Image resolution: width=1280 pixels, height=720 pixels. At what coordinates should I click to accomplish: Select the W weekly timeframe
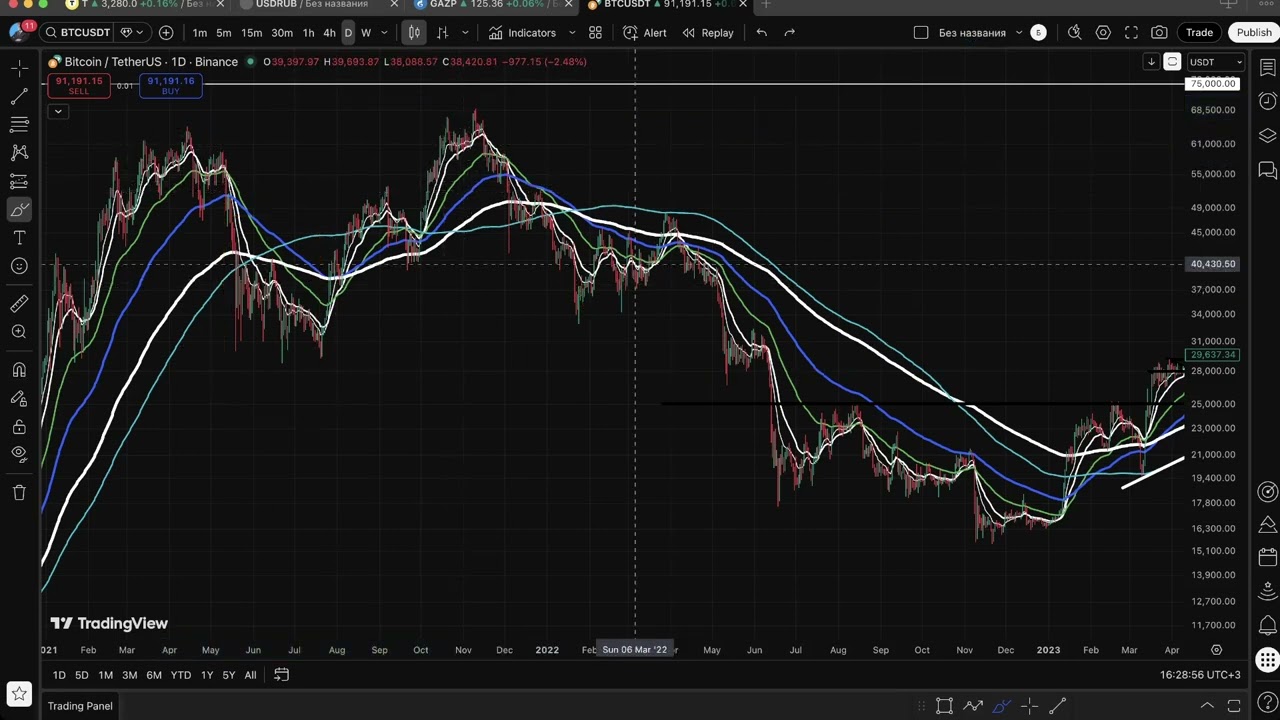(x=366, y=33)
